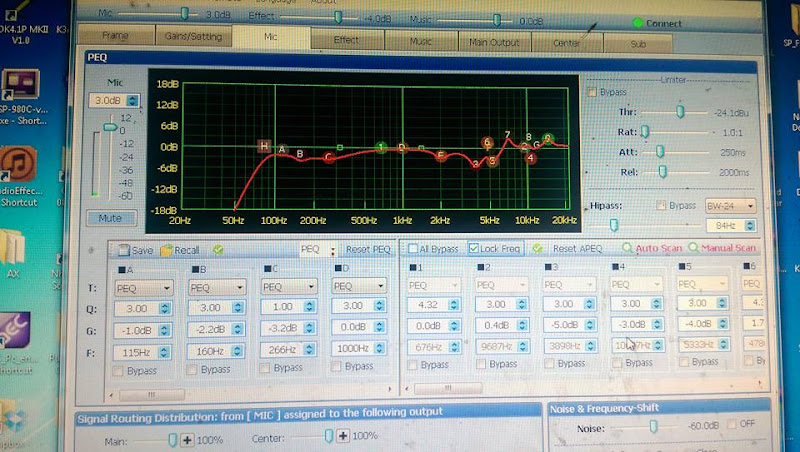Click the Noise level slider handle
The height and width of the screenshot is (452, 800).
[654, 426]
